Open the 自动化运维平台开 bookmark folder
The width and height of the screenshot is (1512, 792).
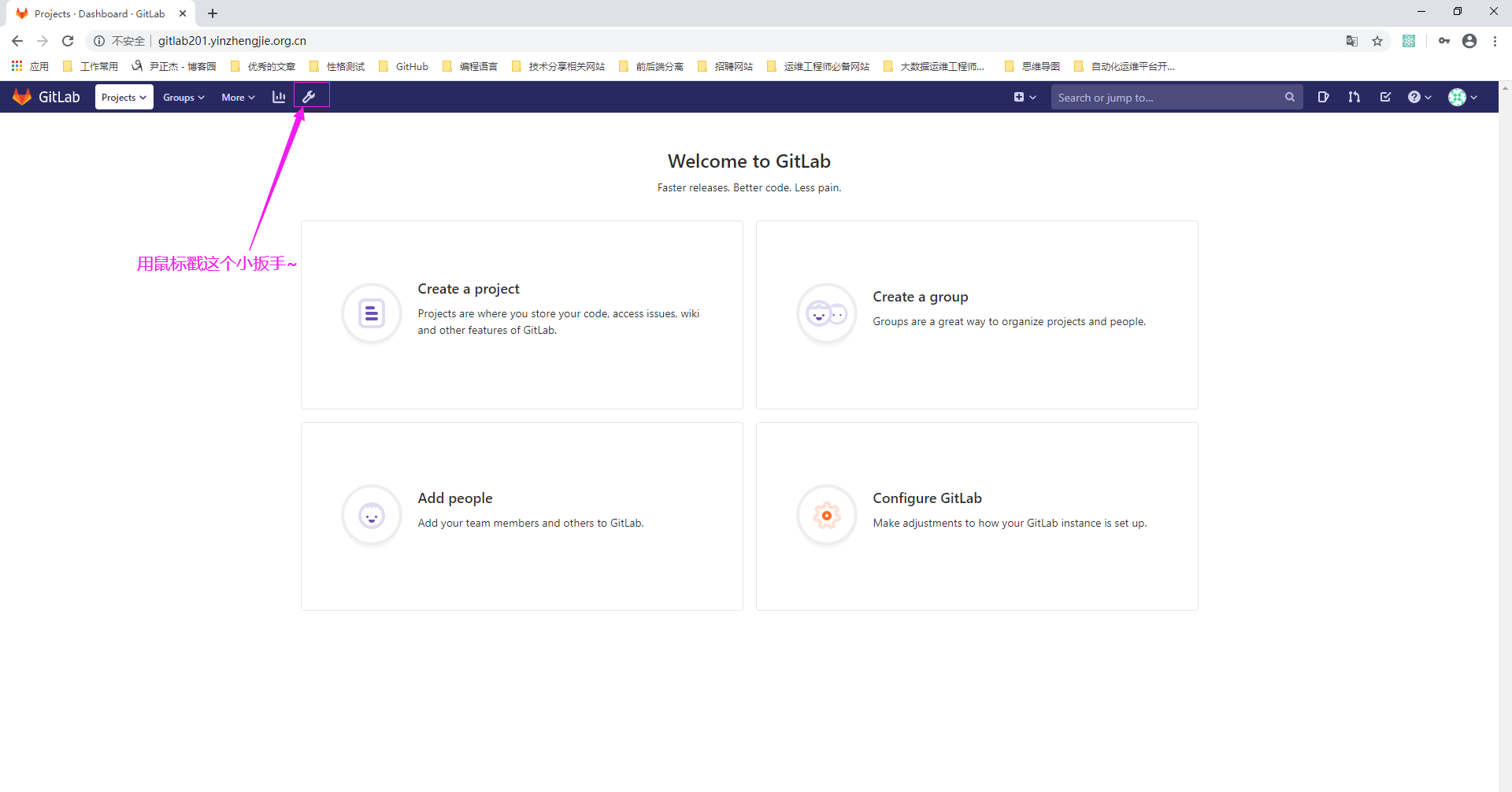click(1125, 66)
